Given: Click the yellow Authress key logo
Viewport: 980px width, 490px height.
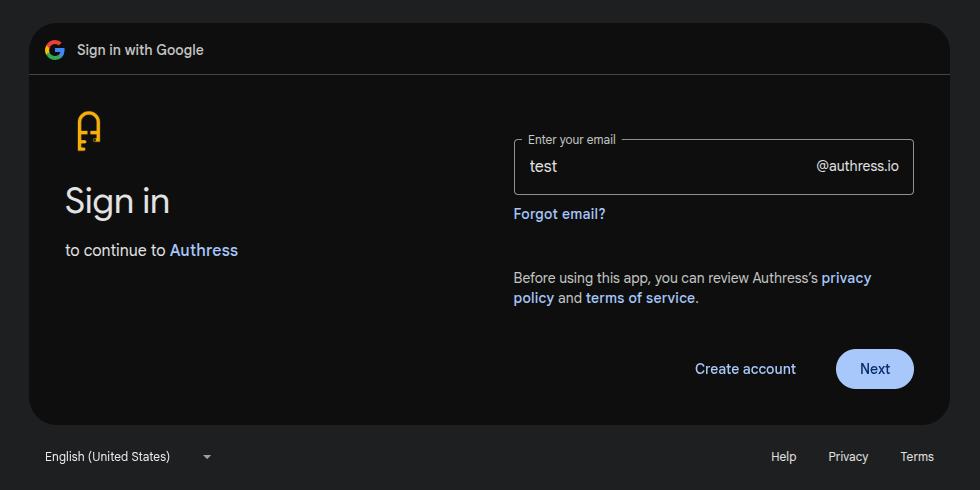Looking at the screenshot, I should pos(89,131).
